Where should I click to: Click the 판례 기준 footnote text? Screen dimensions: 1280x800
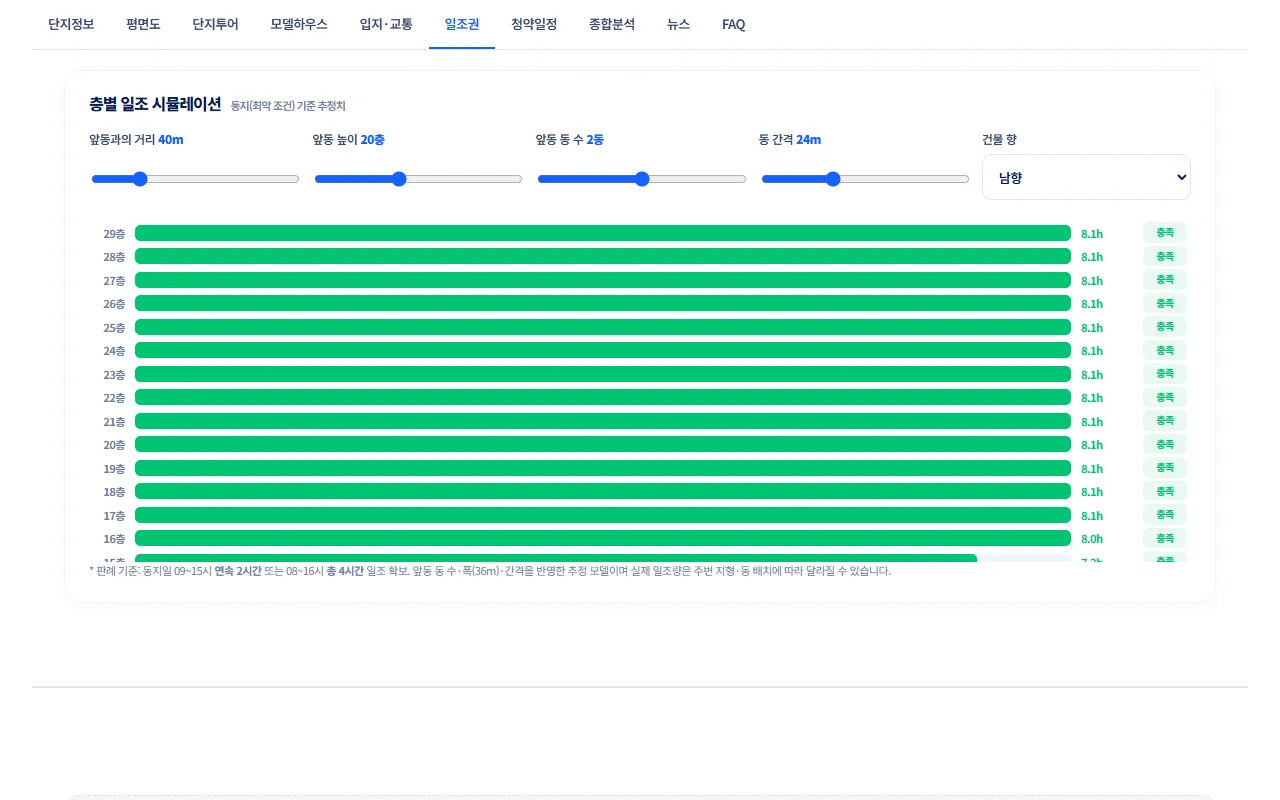click(x=490, y=571)
